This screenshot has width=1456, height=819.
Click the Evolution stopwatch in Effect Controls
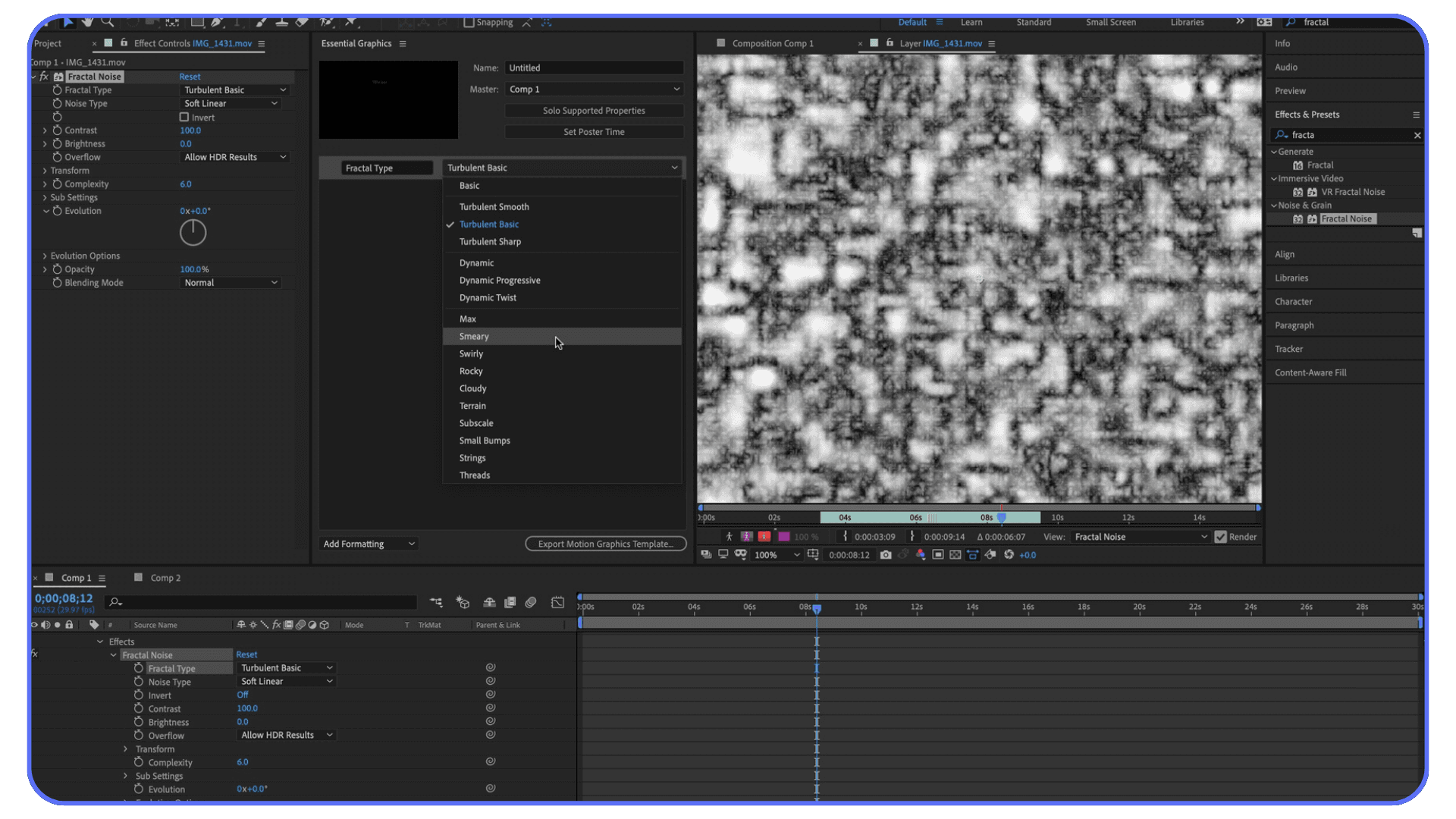(x=57, y=211)
